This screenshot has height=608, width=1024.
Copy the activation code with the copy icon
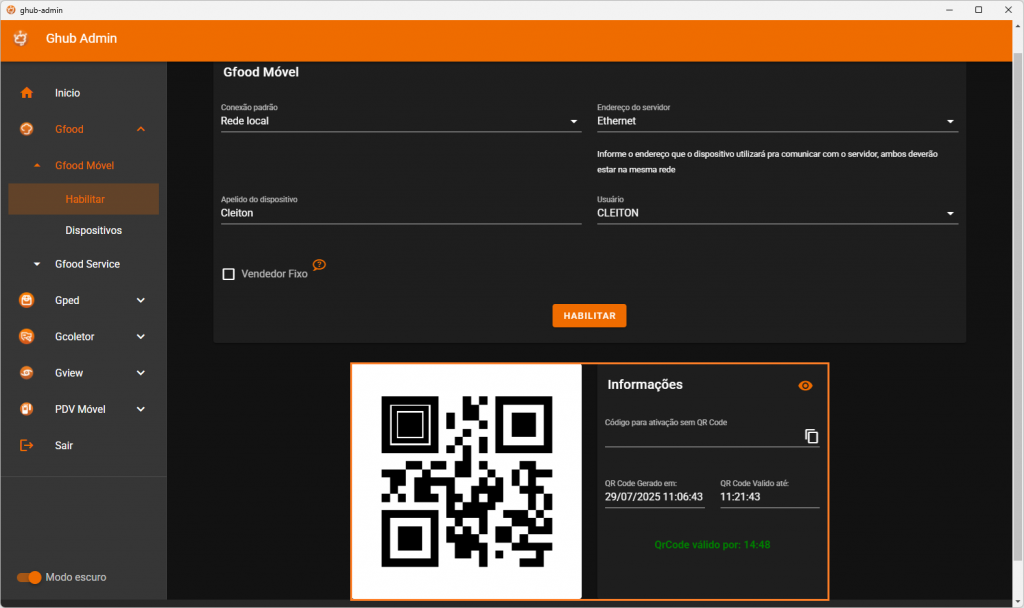811,436
